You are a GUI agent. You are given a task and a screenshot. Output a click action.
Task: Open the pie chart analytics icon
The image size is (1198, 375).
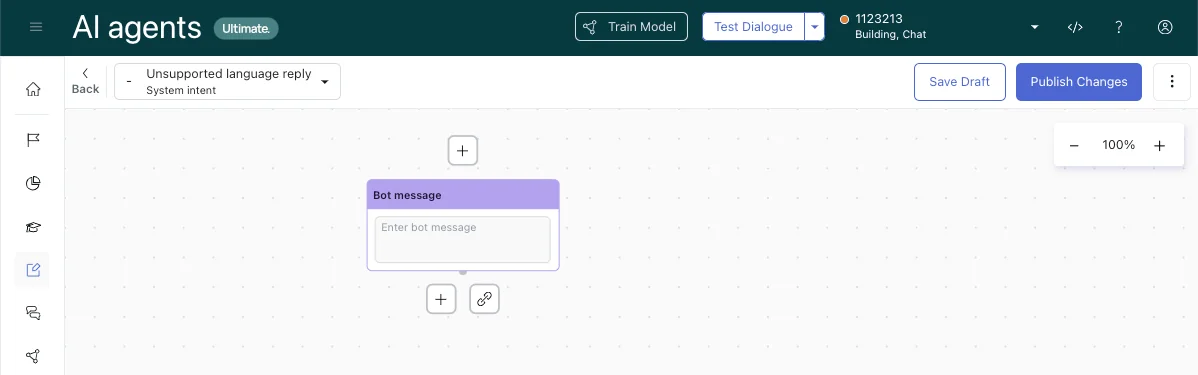[33, 183]
